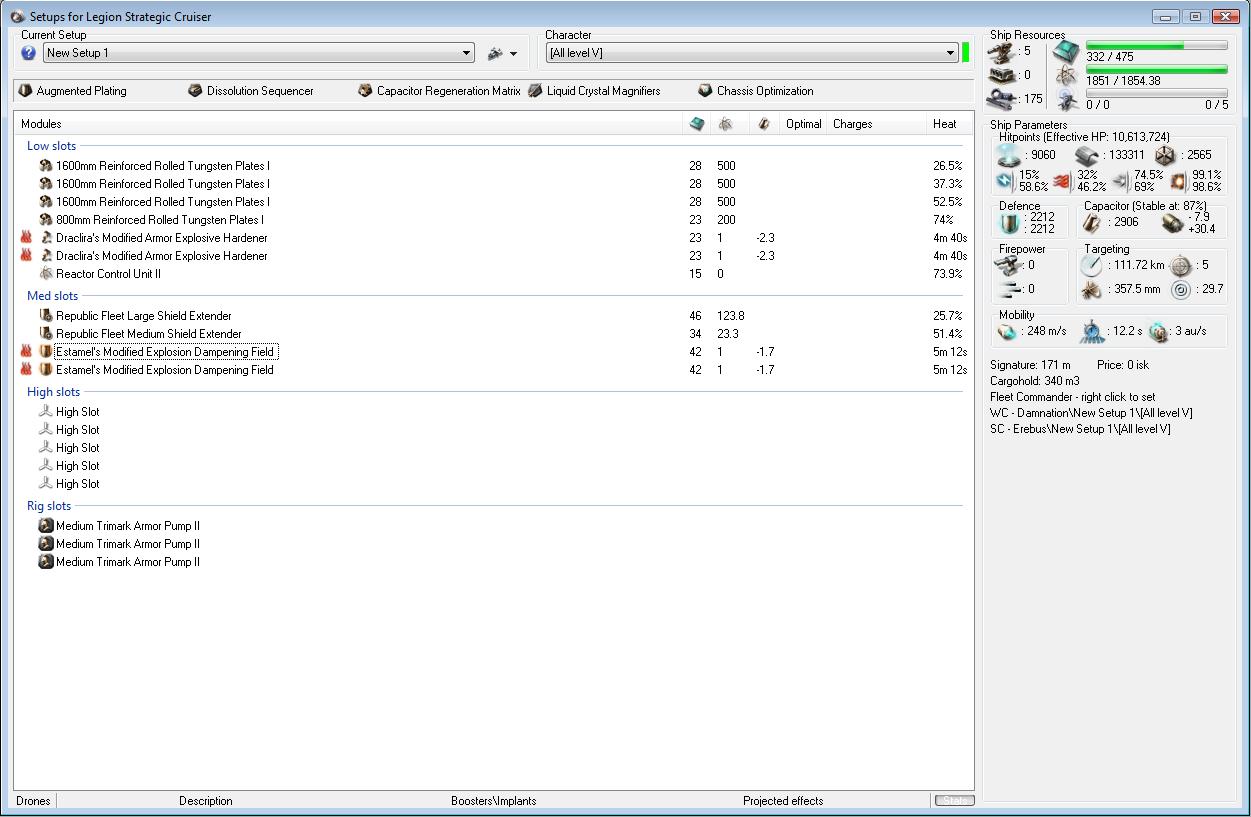Collapse the Rig slots group

(49, 506)
